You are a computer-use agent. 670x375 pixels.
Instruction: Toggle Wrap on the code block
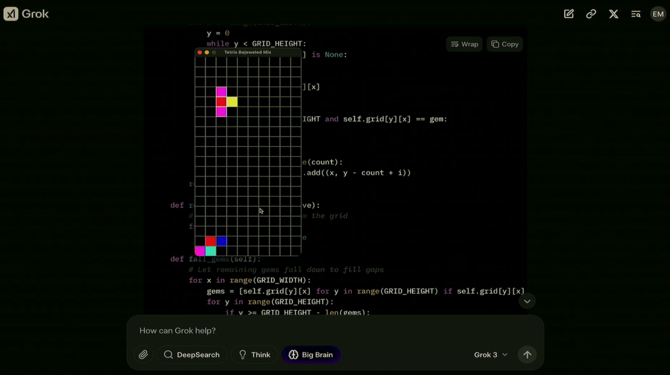[464, 44]
